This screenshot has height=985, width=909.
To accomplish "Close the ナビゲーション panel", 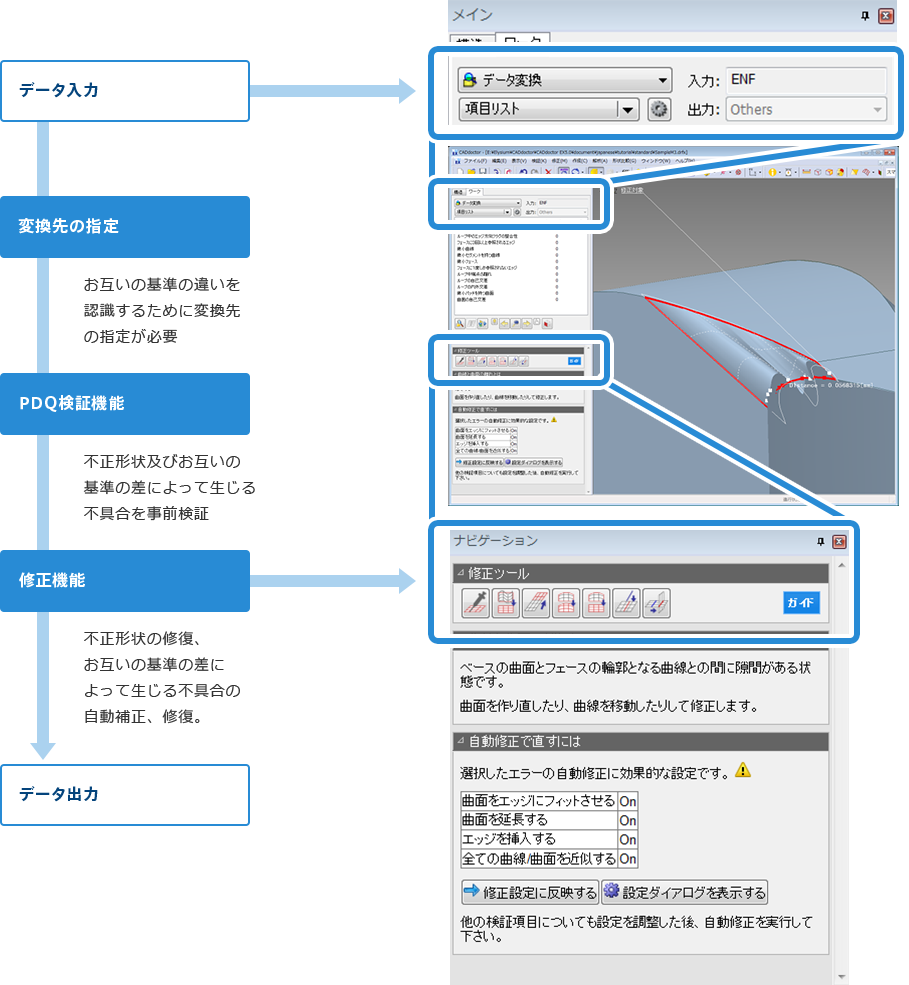I will point(839,541).
